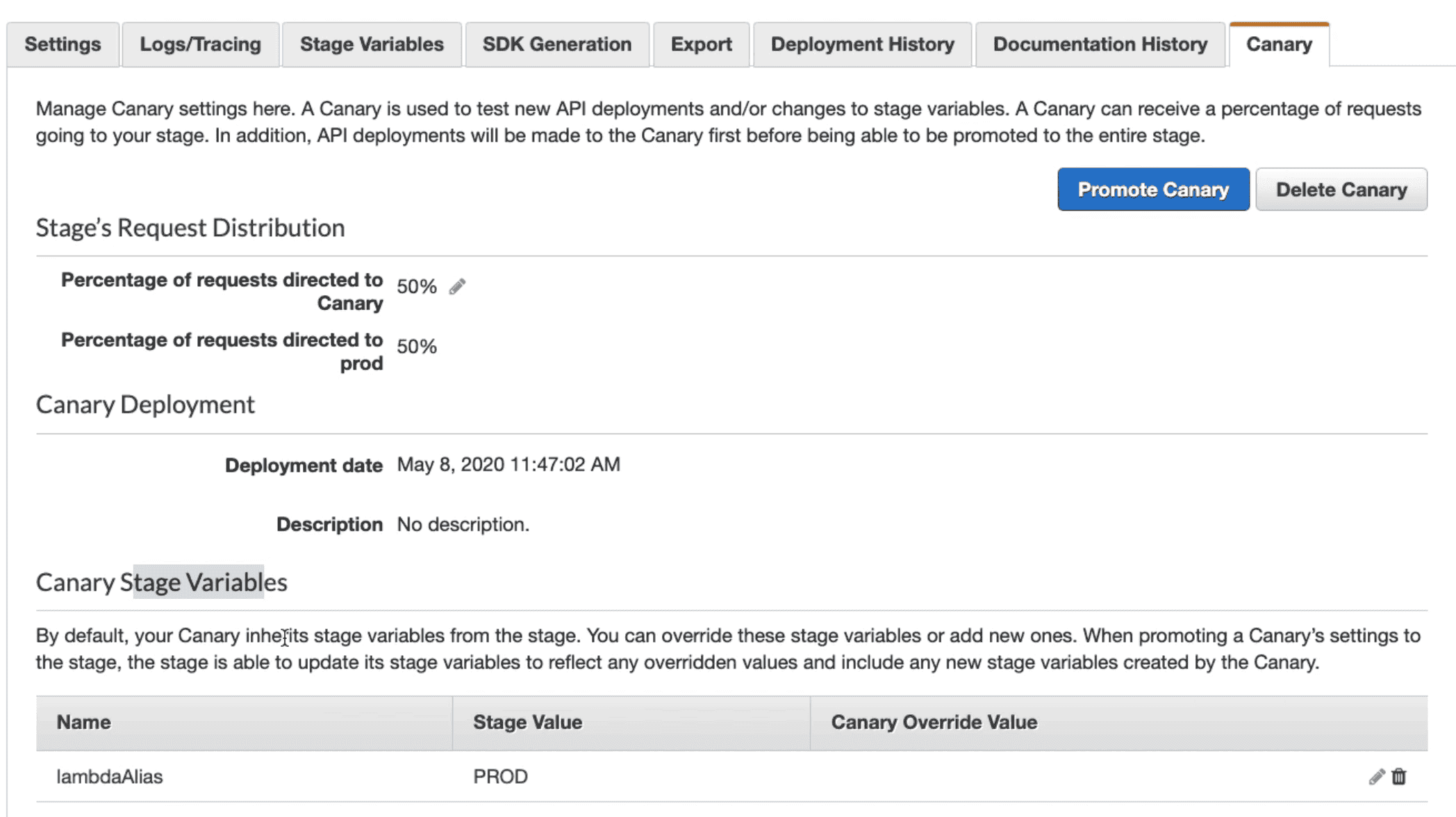The width and height of the screenshot is (1456, 817).
Task: Click the Canary Stage Variables heading
Action: pyautogui.click(x=161, y=582)
